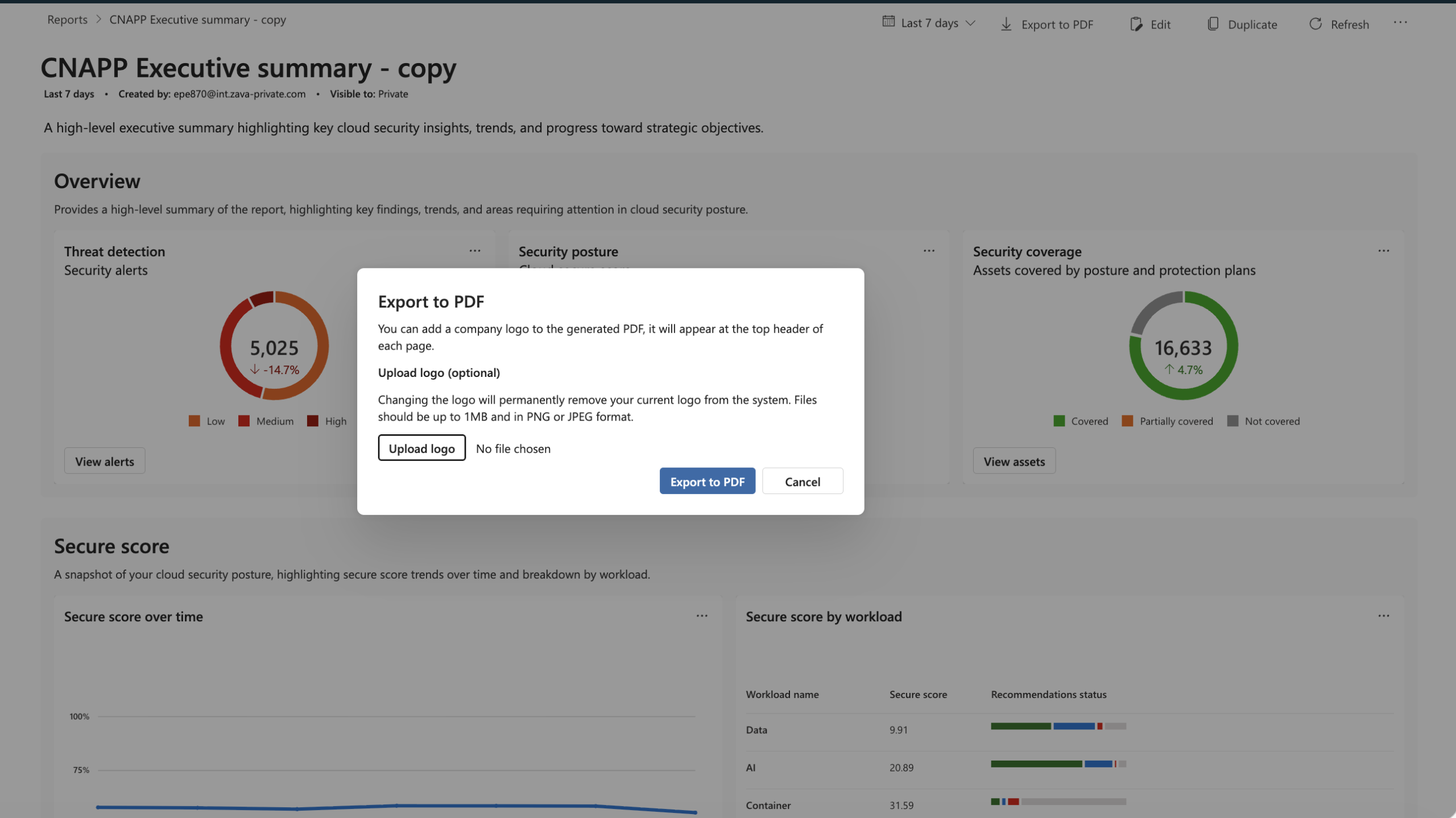This screenshot has width=1456, height=818.
Task: Open Security posture card options ellipsis
Action: tap(929, 251)
